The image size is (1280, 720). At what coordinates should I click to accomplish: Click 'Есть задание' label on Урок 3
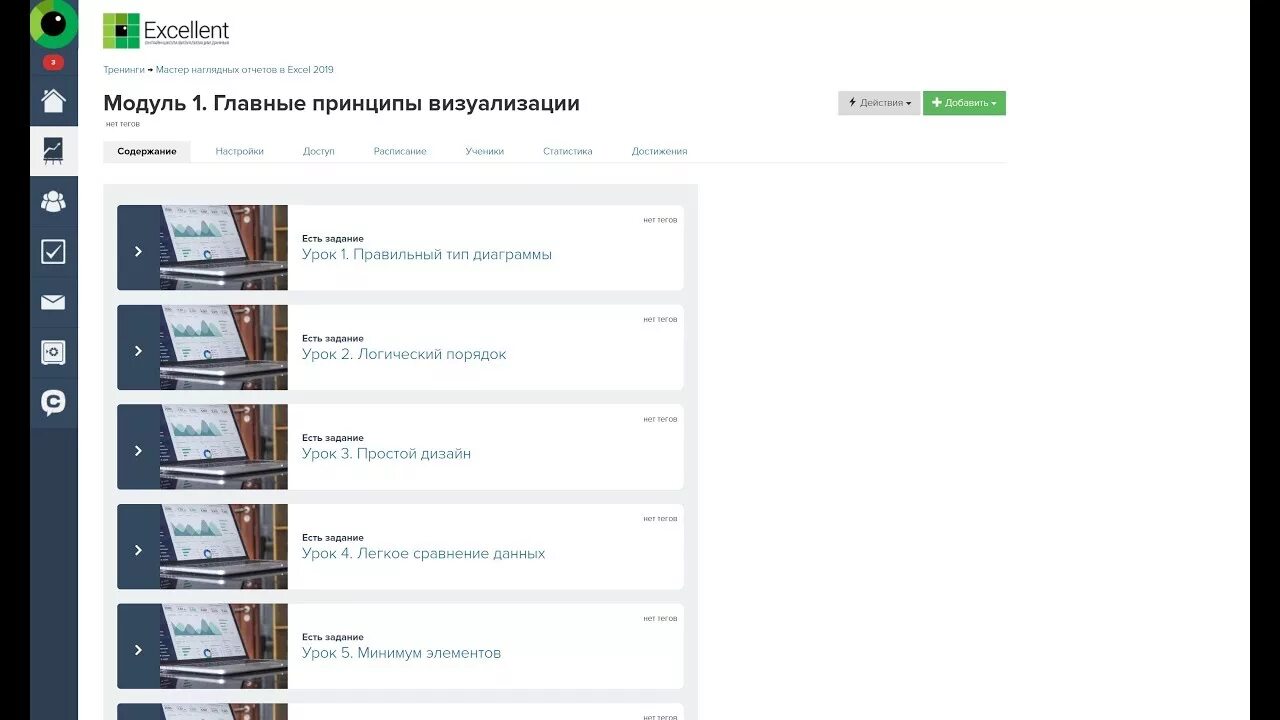(333, 438)
